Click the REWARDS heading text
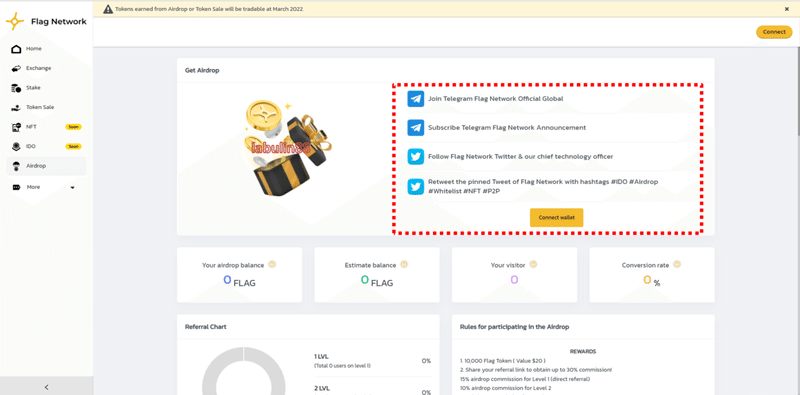Image resolution: width=800 pixels, height=395 pixels. click(583, 352)
